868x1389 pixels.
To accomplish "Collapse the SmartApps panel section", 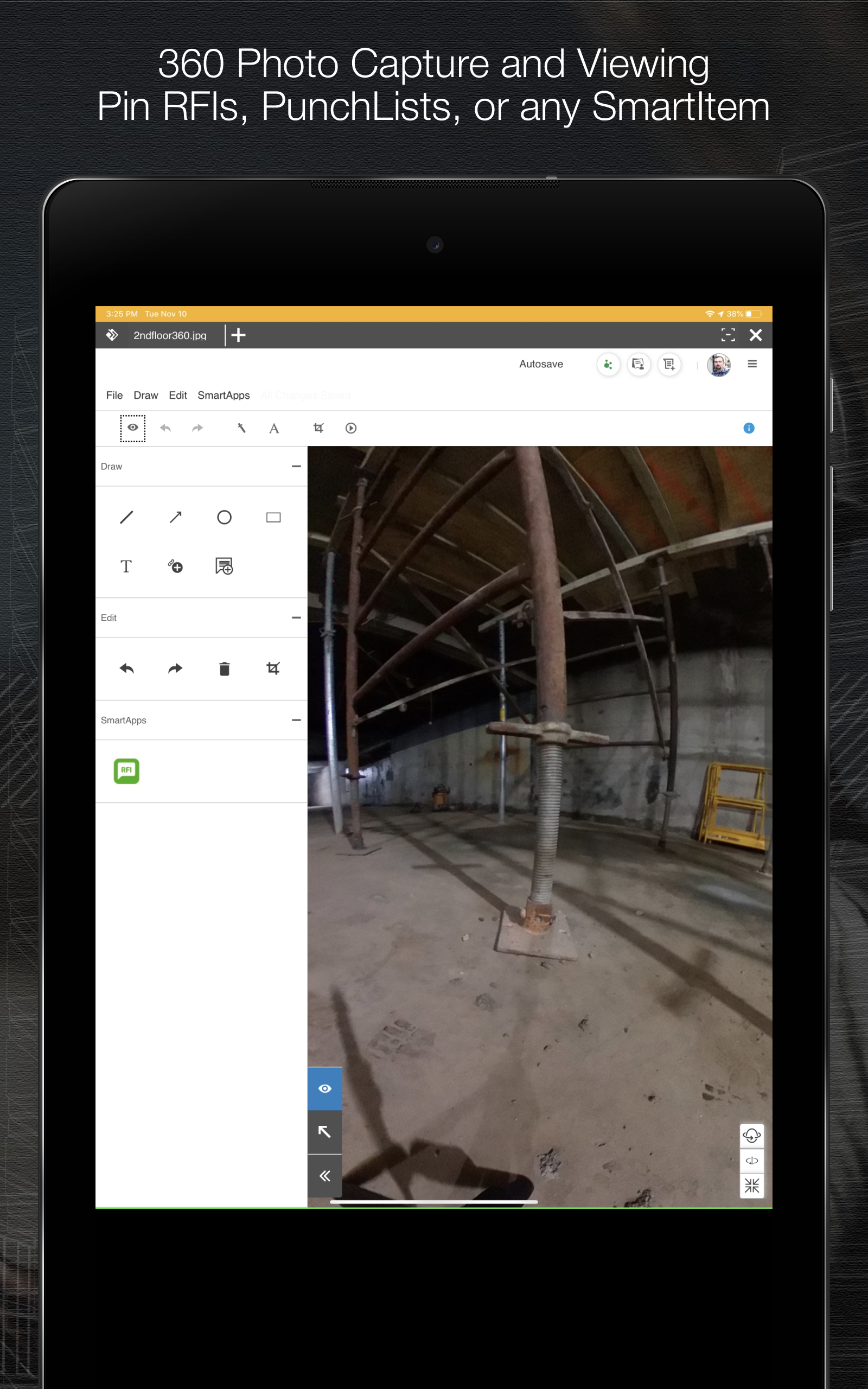I will tap(296, 720).
